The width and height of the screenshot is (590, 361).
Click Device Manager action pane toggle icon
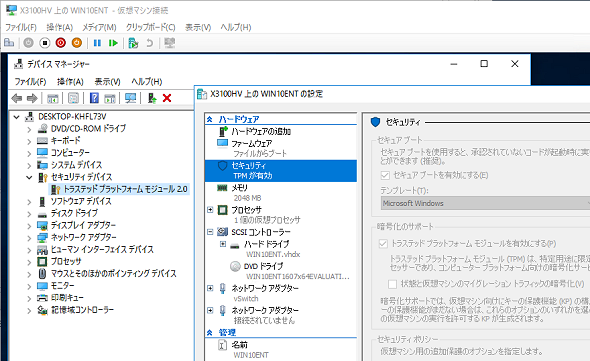109,99
